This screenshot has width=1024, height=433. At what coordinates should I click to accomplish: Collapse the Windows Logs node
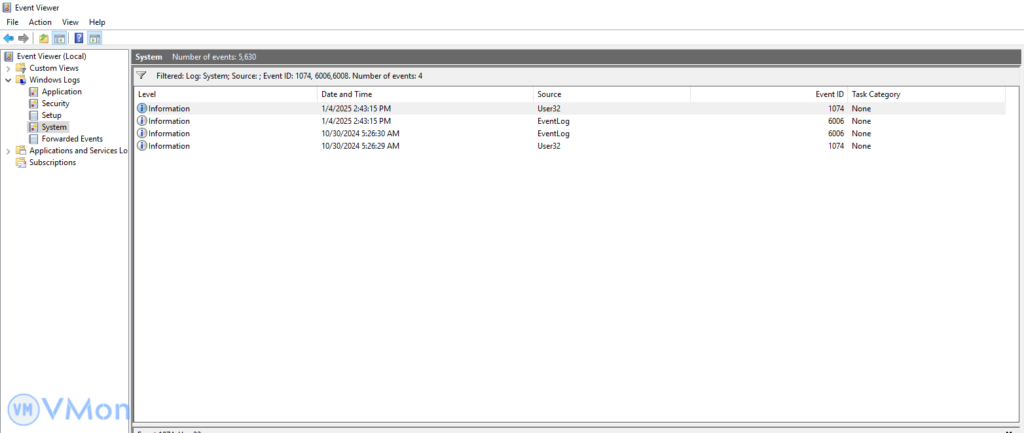coord(8,80)
